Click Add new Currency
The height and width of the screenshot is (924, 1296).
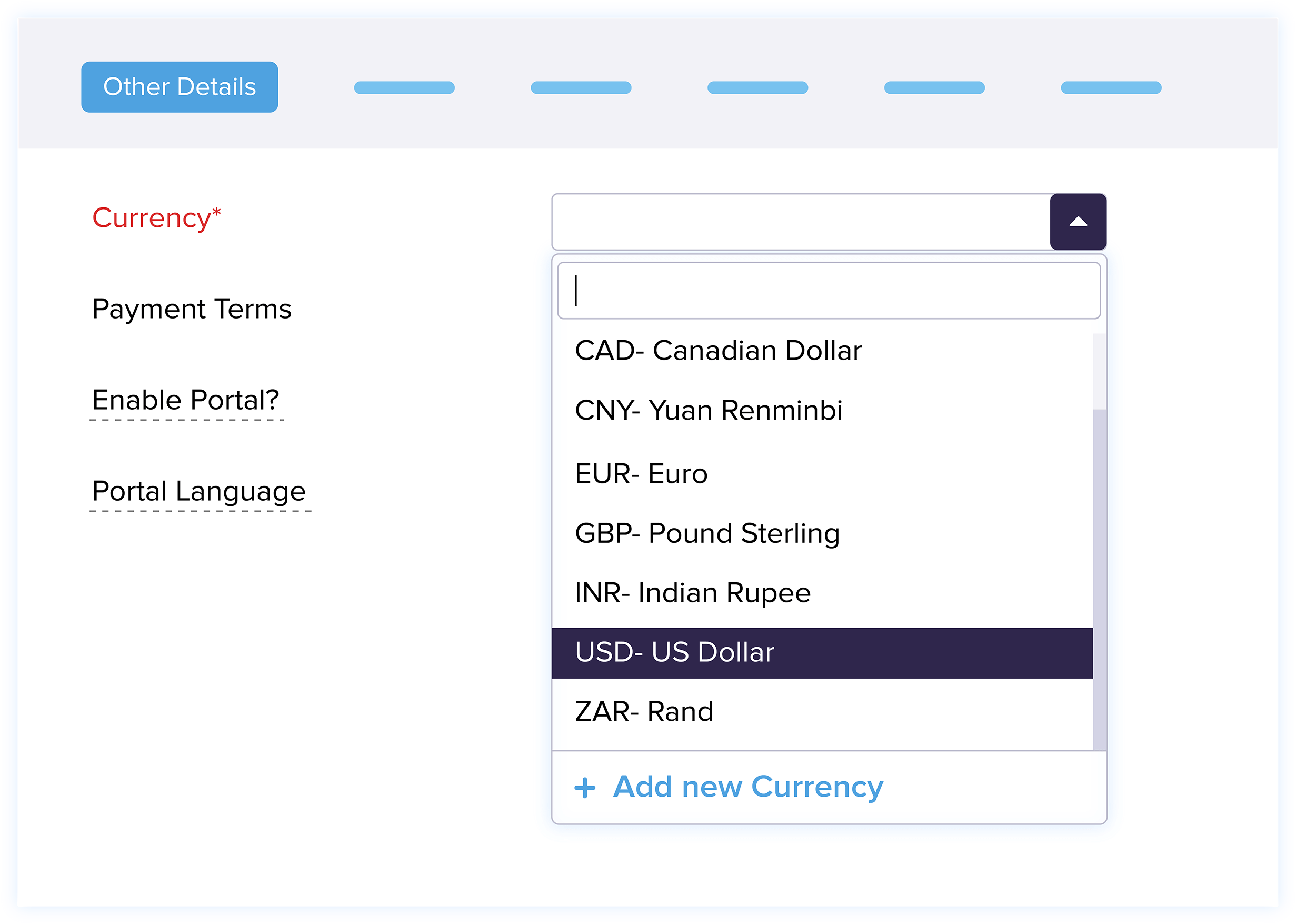click(747, 787)
